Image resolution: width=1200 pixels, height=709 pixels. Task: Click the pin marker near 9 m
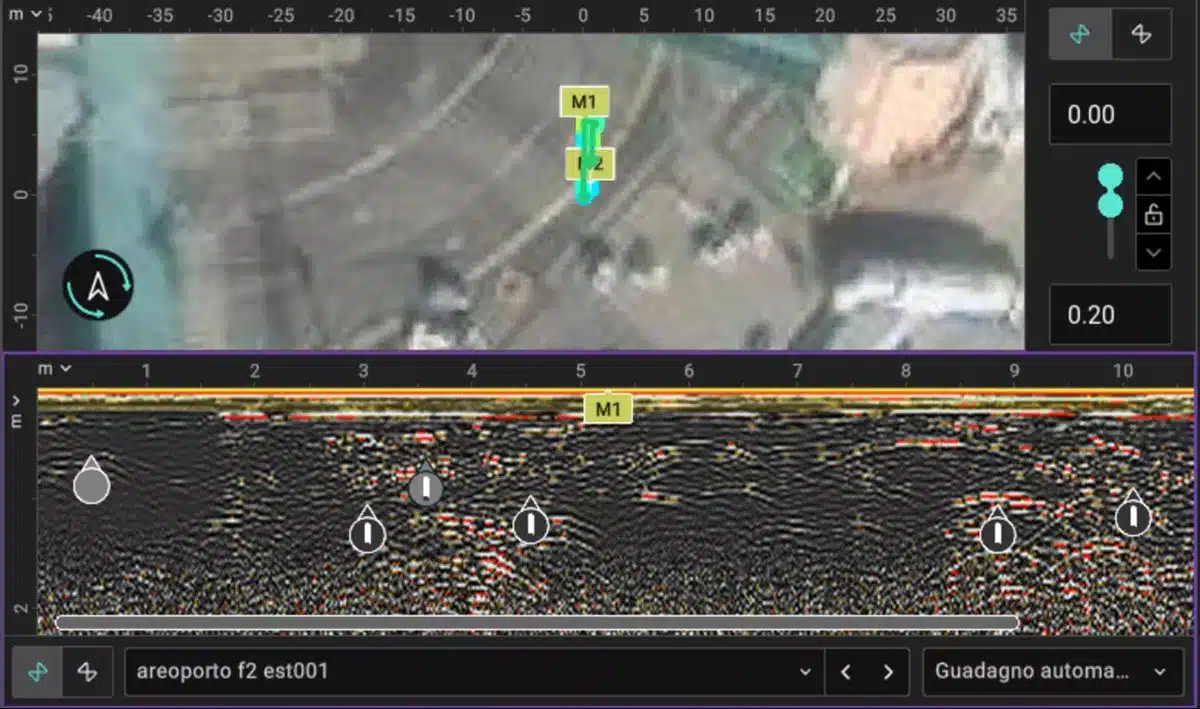coord(996,534)
